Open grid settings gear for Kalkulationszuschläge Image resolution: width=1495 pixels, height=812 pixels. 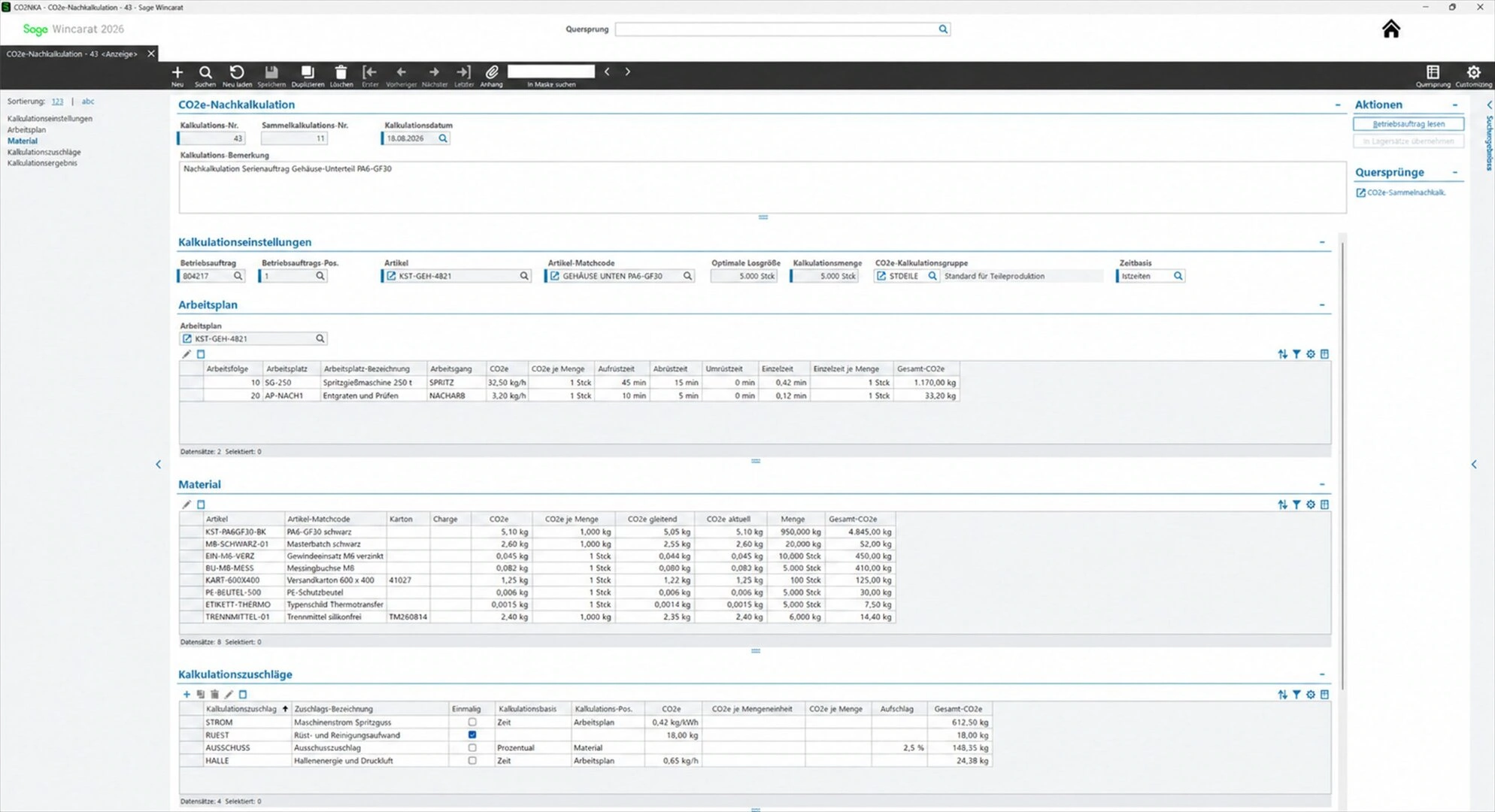(1311, 695)
